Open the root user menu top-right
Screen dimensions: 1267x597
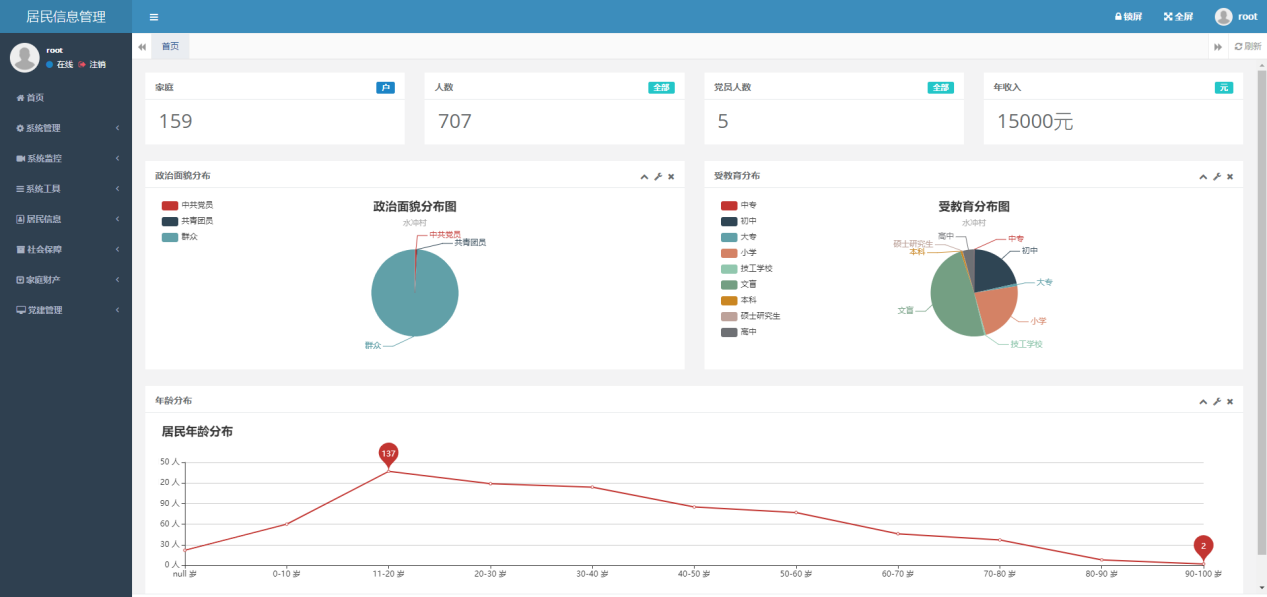click(1236, 17)
